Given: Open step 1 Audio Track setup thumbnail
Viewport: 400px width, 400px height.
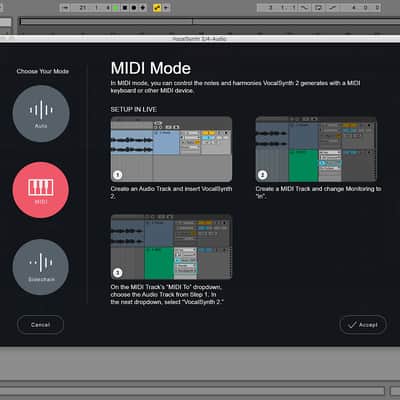Looking at the screenshot, I should (x=171, y=149).
